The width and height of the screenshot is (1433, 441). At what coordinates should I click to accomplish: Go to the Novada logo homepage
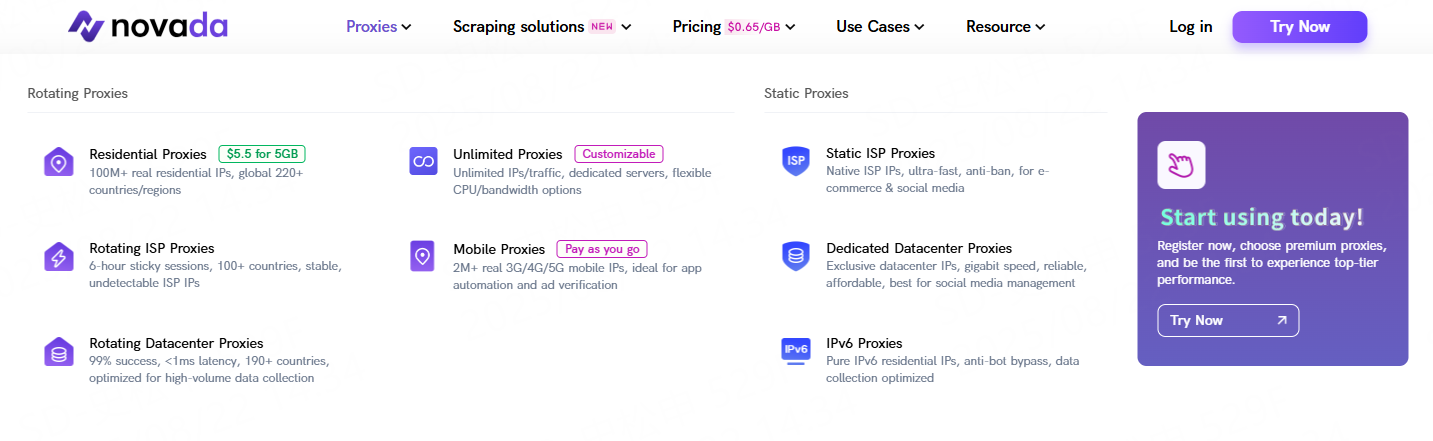pyautogui.click(x=148, y=27)
